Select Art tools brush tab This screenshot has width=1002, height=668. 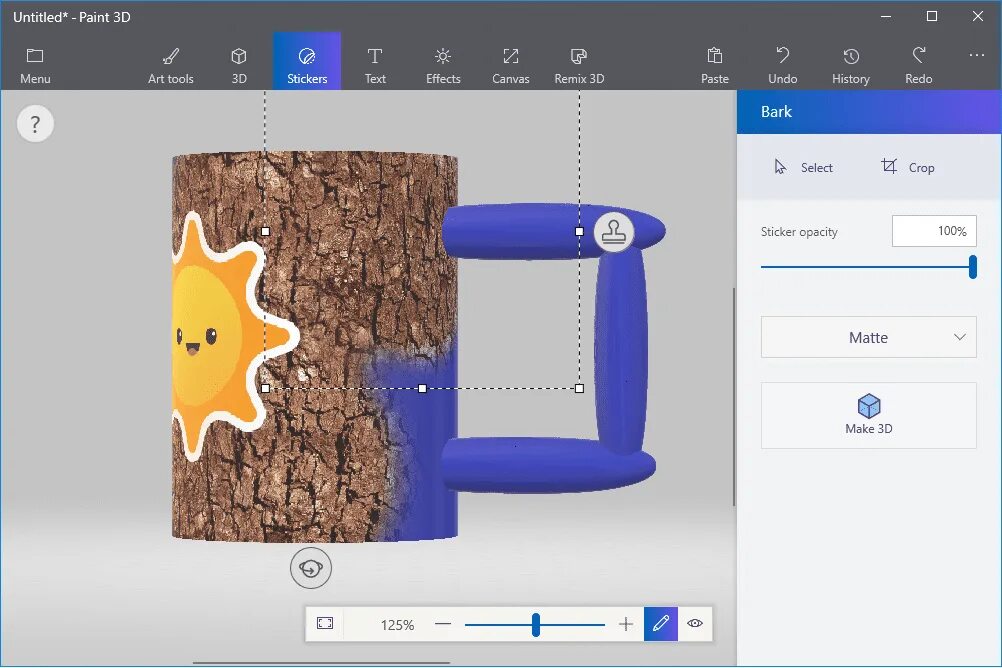pos(171,65)
